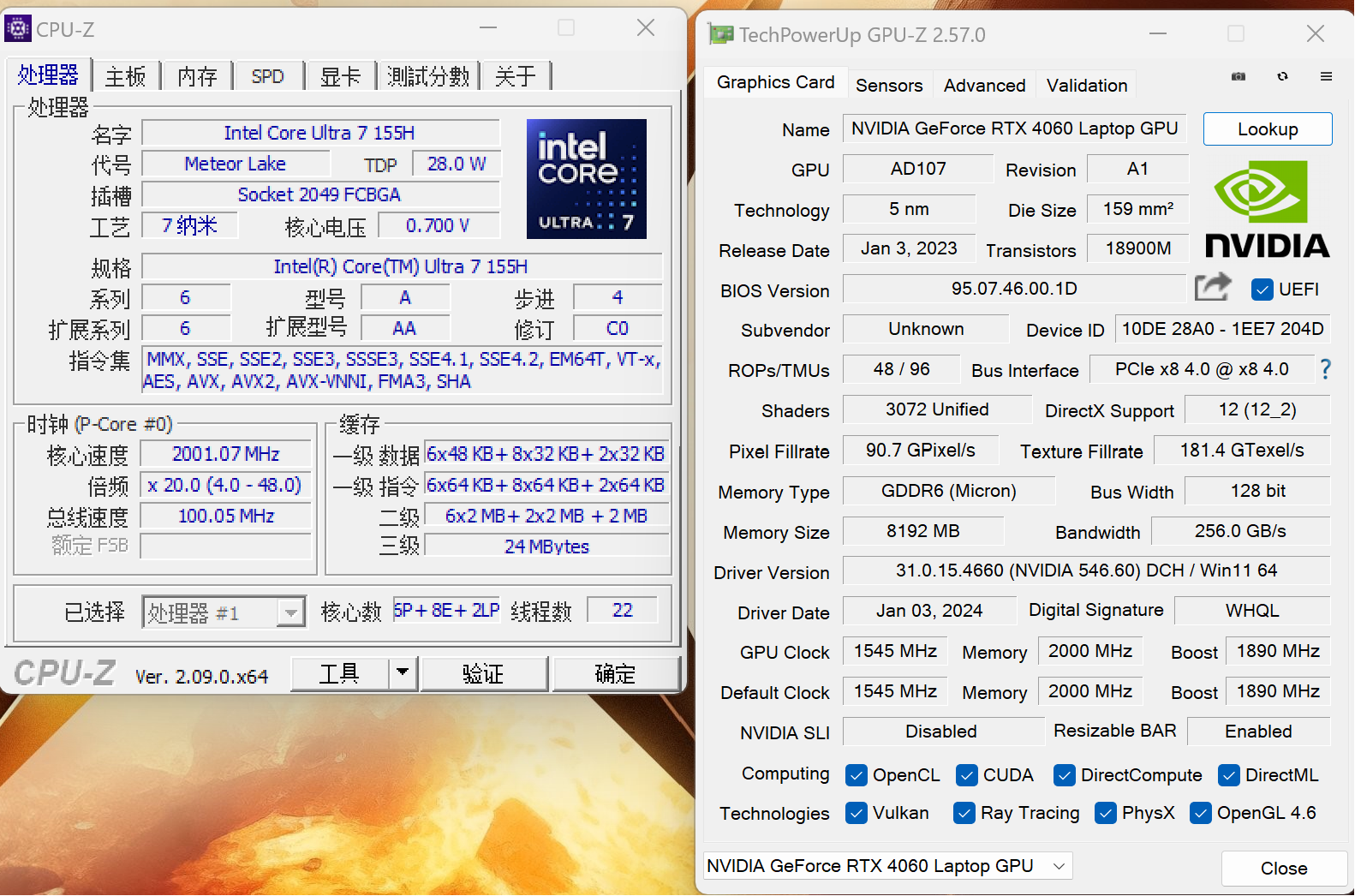
Task: Click the 核心速度 value 2001.07 MHz
Action: (226, 454)
